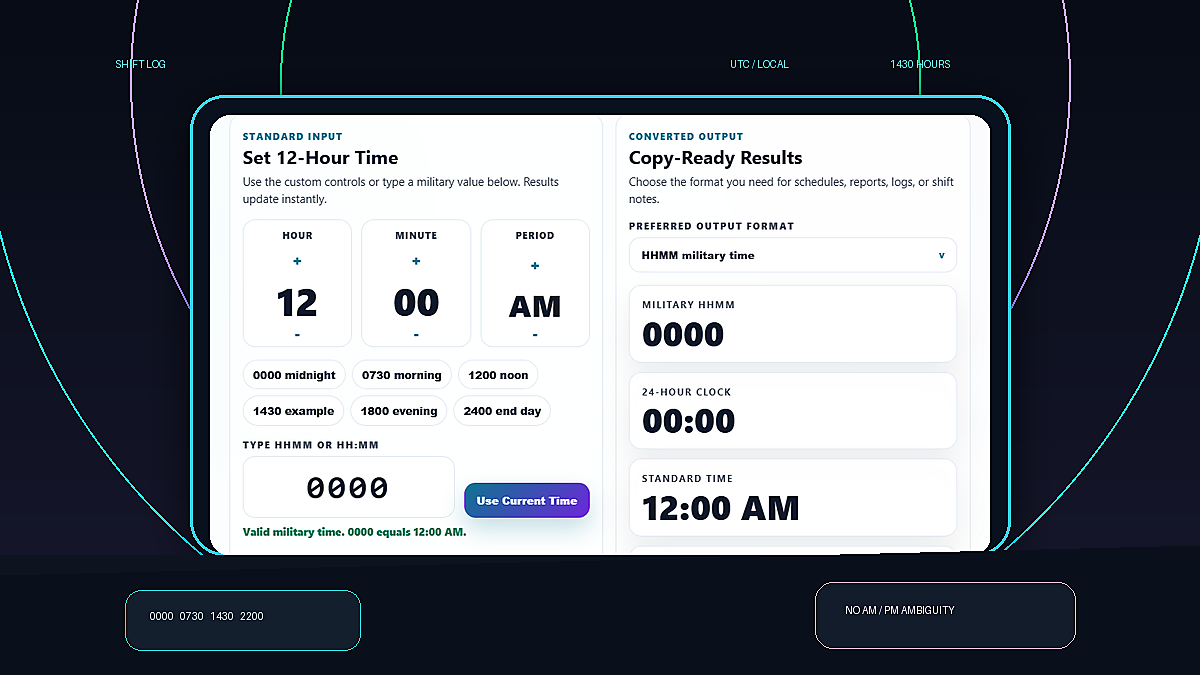Viewport: 1200px width, 675px height.
Task: Click the UTC / LOCAL label
Action: tap(759, 64)
